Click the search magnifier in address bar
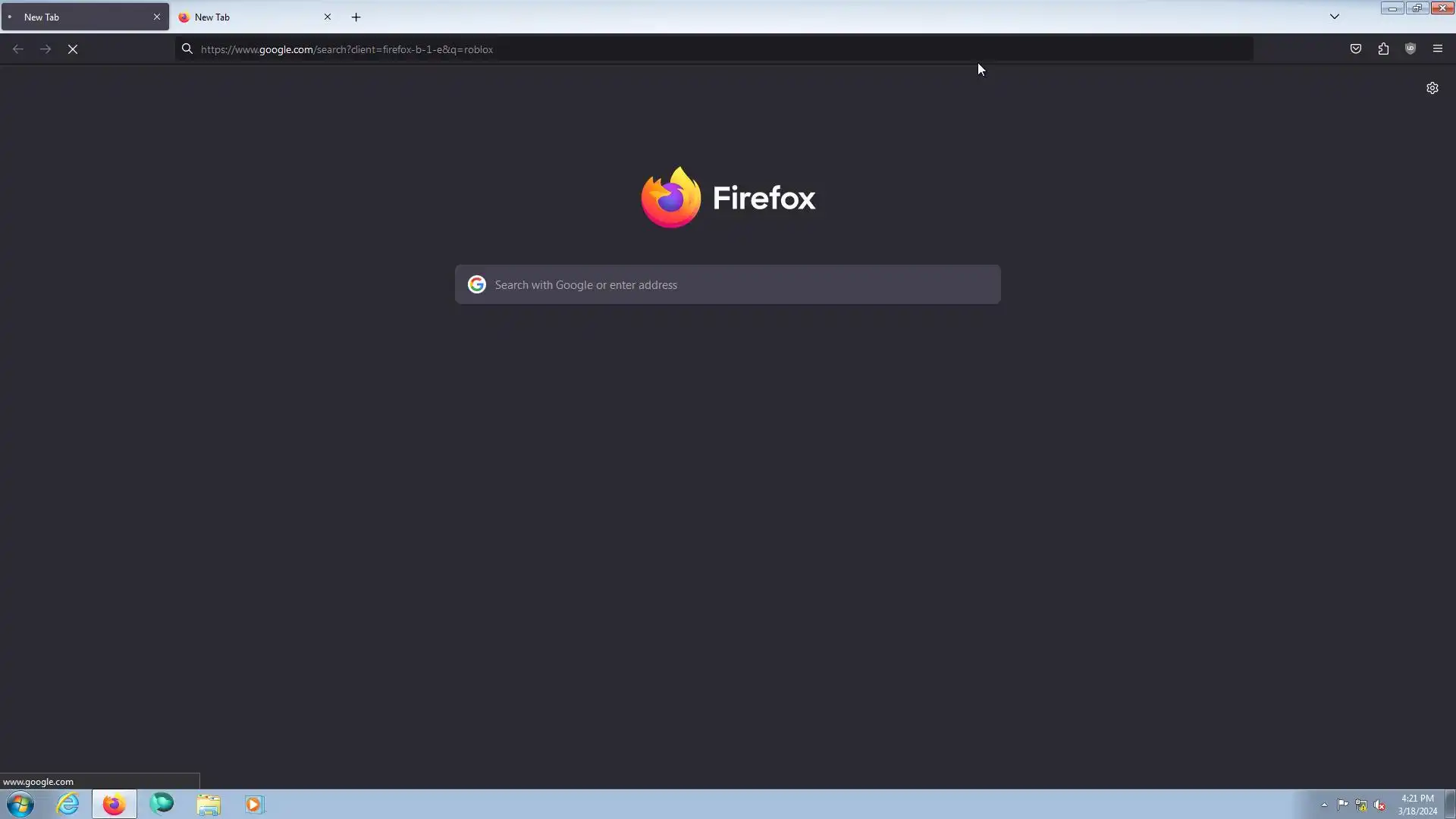This screenshot has width=1456, height=819. pos(187,49)
